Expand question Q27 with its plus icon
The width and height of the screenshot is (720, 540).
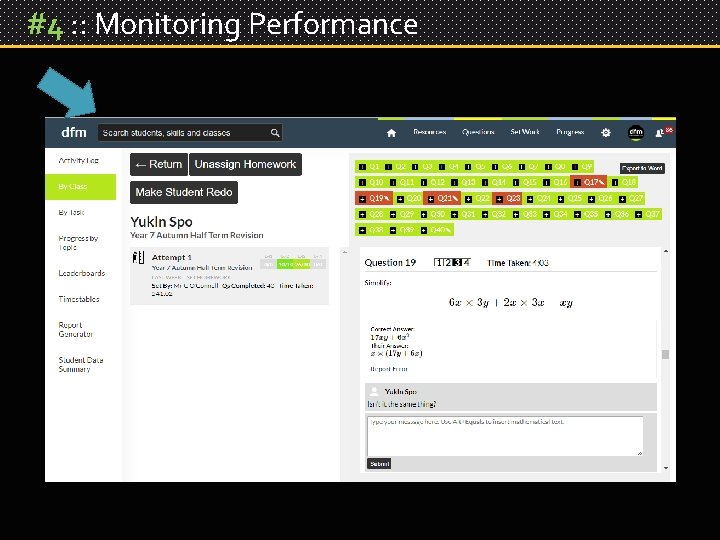tap(622, 199)
